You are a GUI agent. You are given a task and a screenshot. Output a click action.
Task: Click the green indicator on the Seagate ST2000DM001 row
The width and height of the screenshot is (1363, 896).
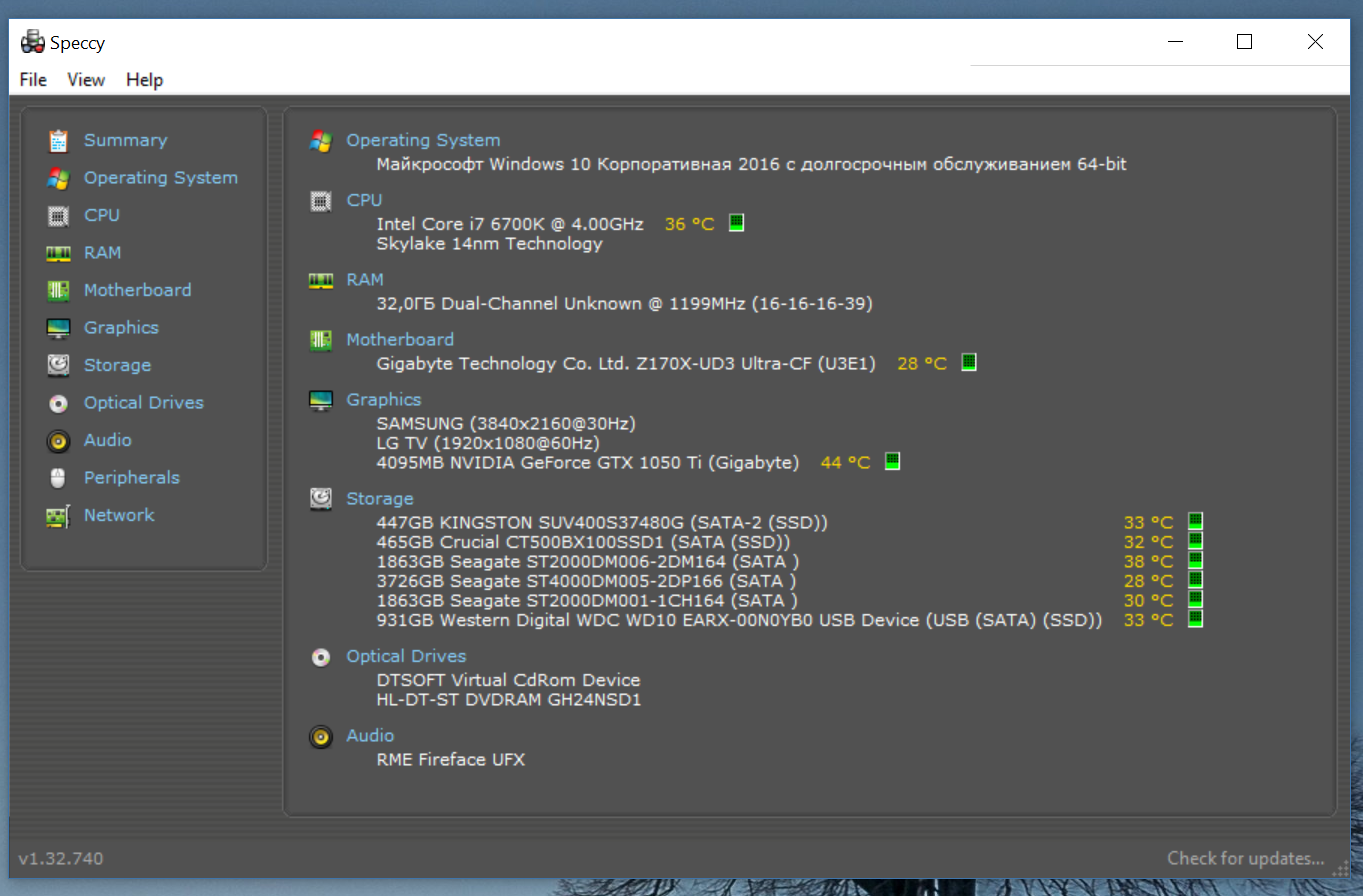click(1195, 599)
